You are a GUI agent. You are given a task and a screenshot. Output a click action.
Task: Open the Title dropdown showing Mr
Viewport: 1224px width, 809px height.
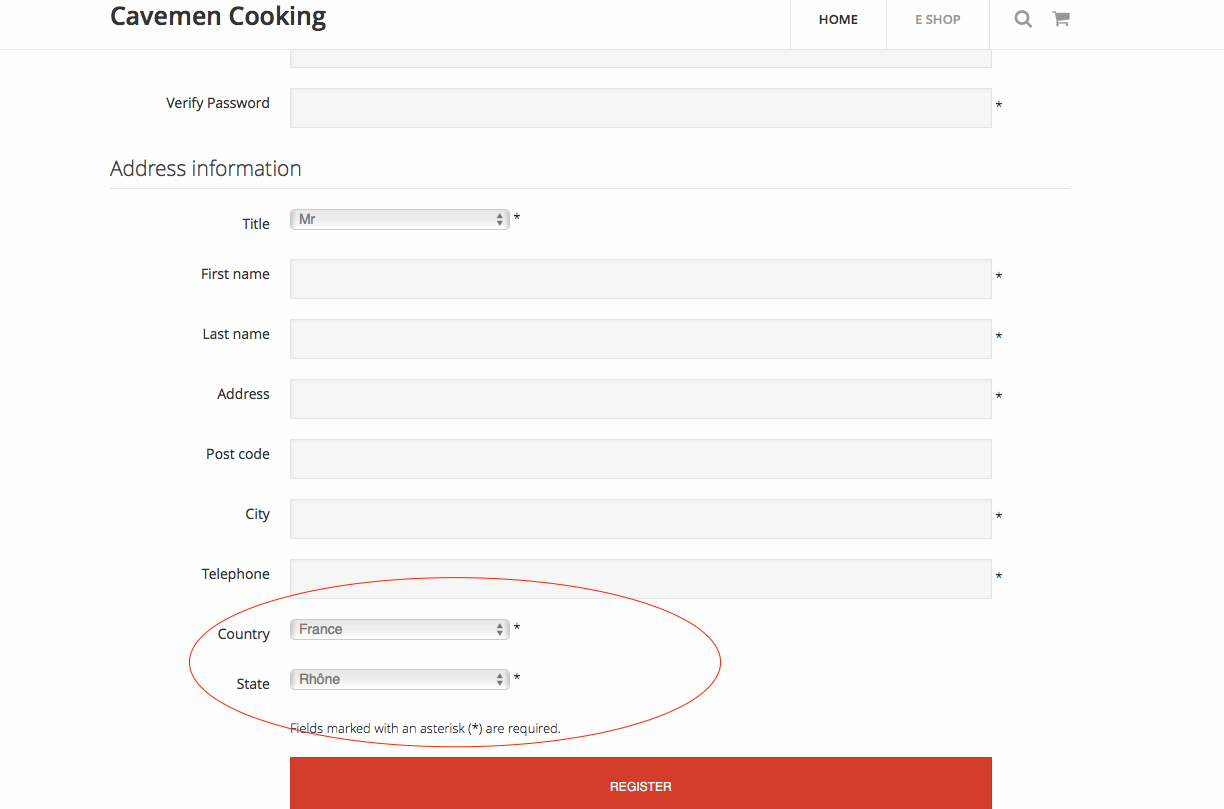[400, 219]
